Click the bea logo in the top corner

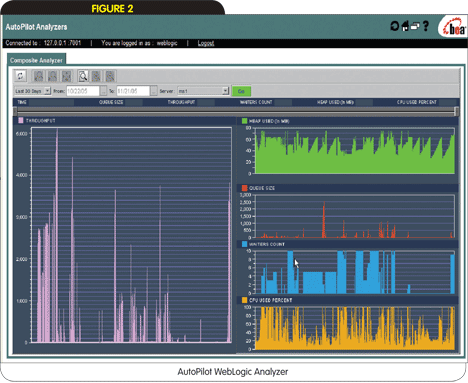tap(454, 27)
